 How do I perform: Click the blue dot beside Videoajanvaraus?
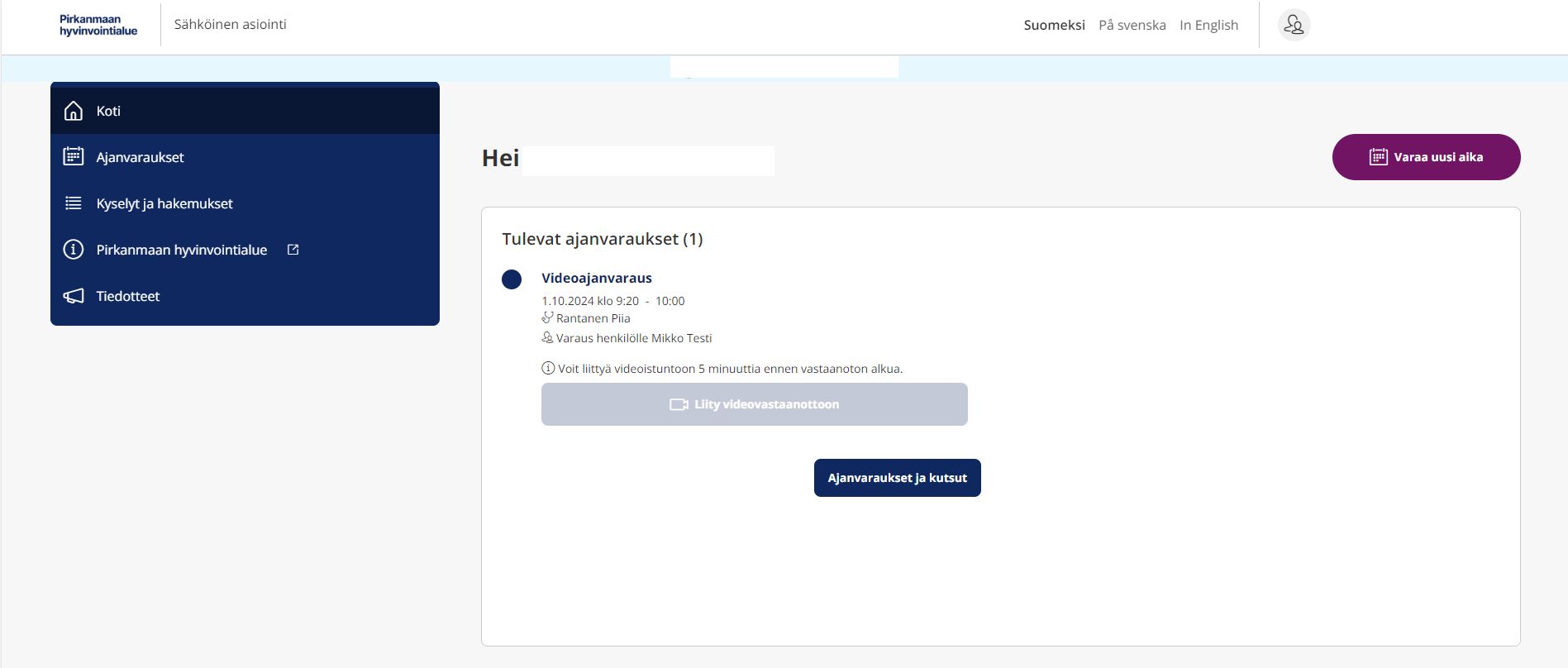tap(512, 279)
